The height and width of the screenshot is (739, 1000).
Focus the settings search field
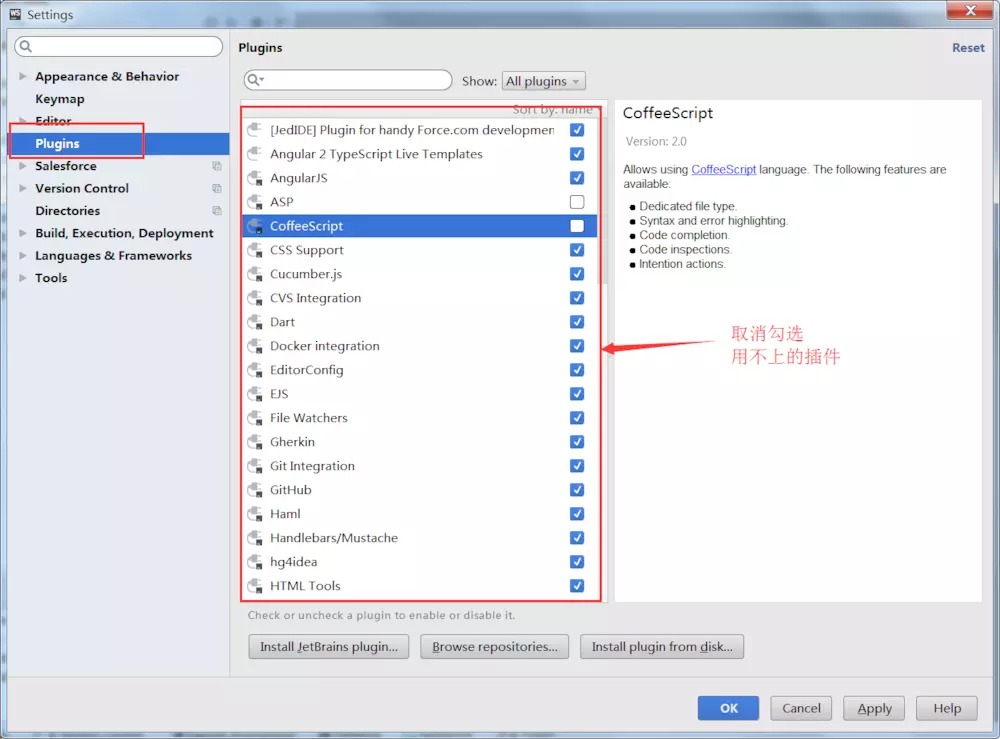click(119, 46)
